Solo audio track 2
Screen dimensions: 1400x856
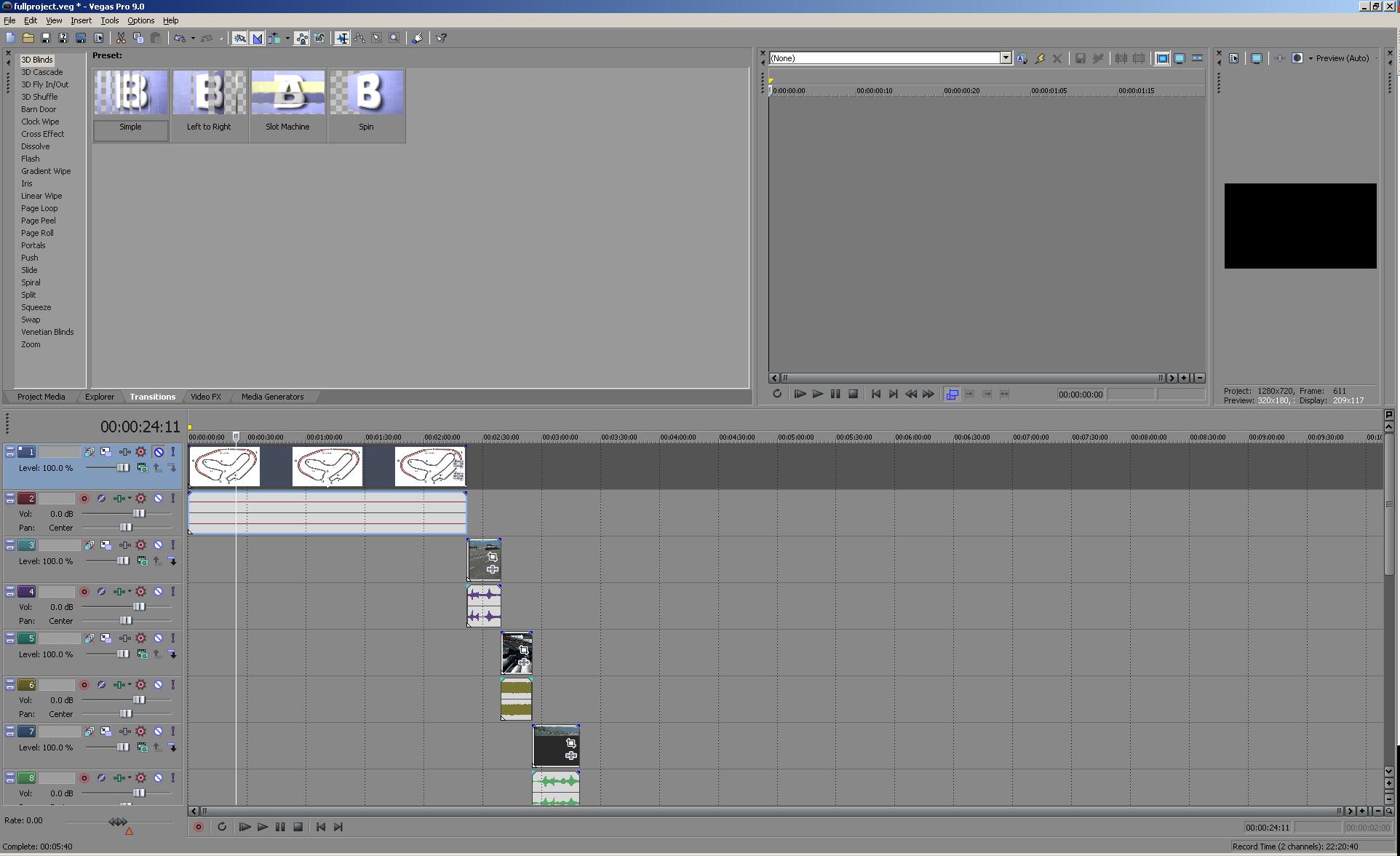(173, 499)
